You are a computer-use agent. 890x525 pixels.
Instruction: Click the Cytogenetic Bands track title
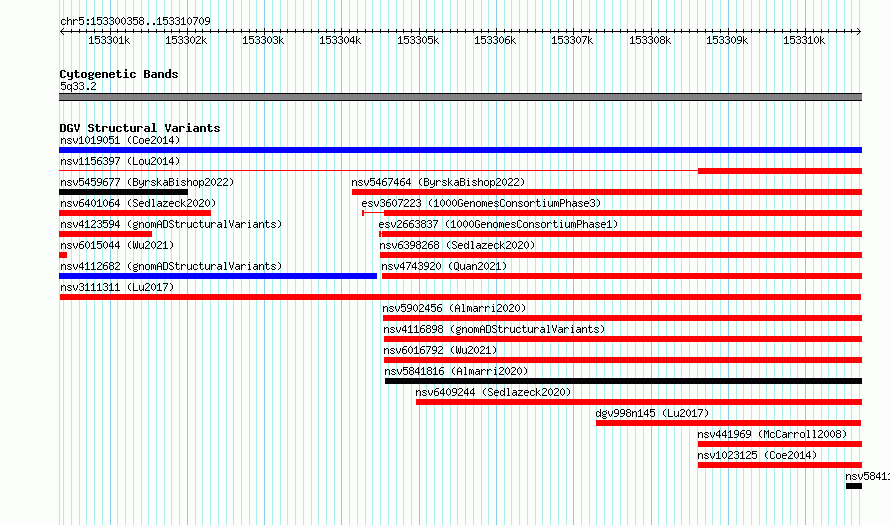[119, 74]
